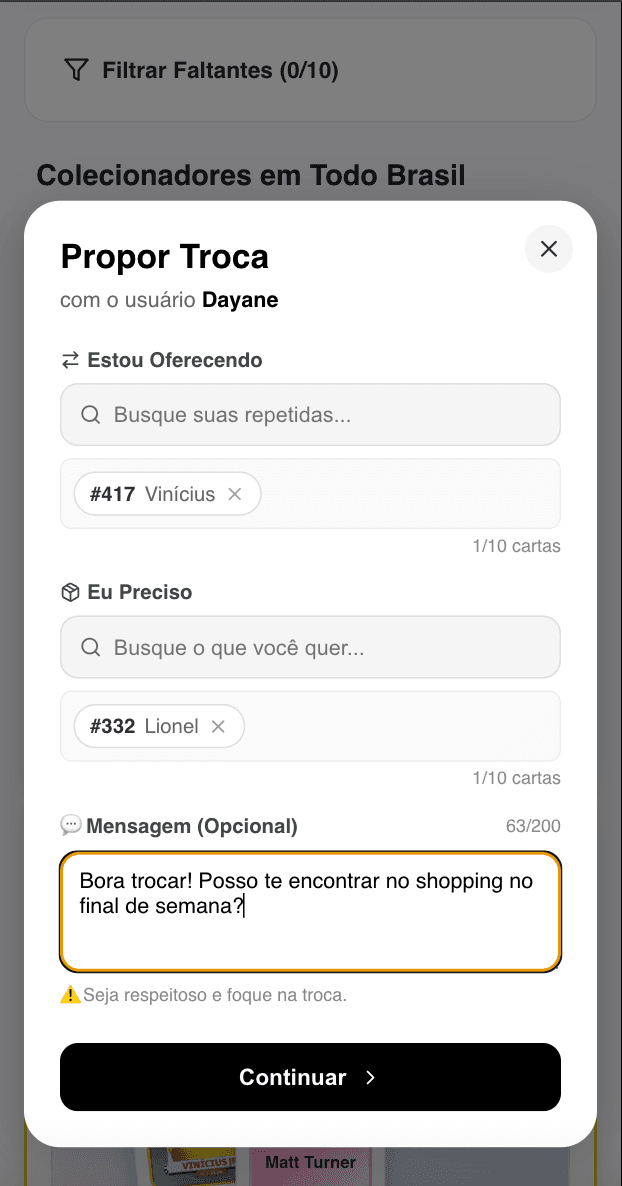This screenshot has width=622, height=1186.
Task: Click the warning icon before "Seja respeitoso"
Action: tap(70, 995)
